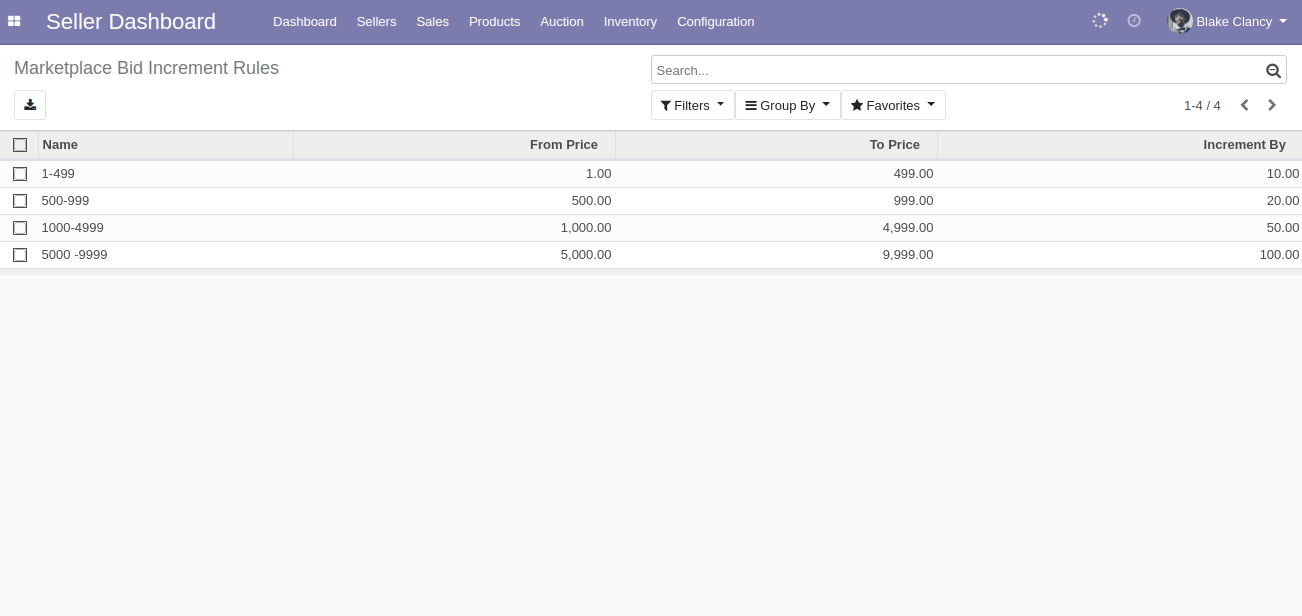The width and height of the screenshot is (1302, 616).
Task: Click the export/download records icon
Action: click(30, 105)
